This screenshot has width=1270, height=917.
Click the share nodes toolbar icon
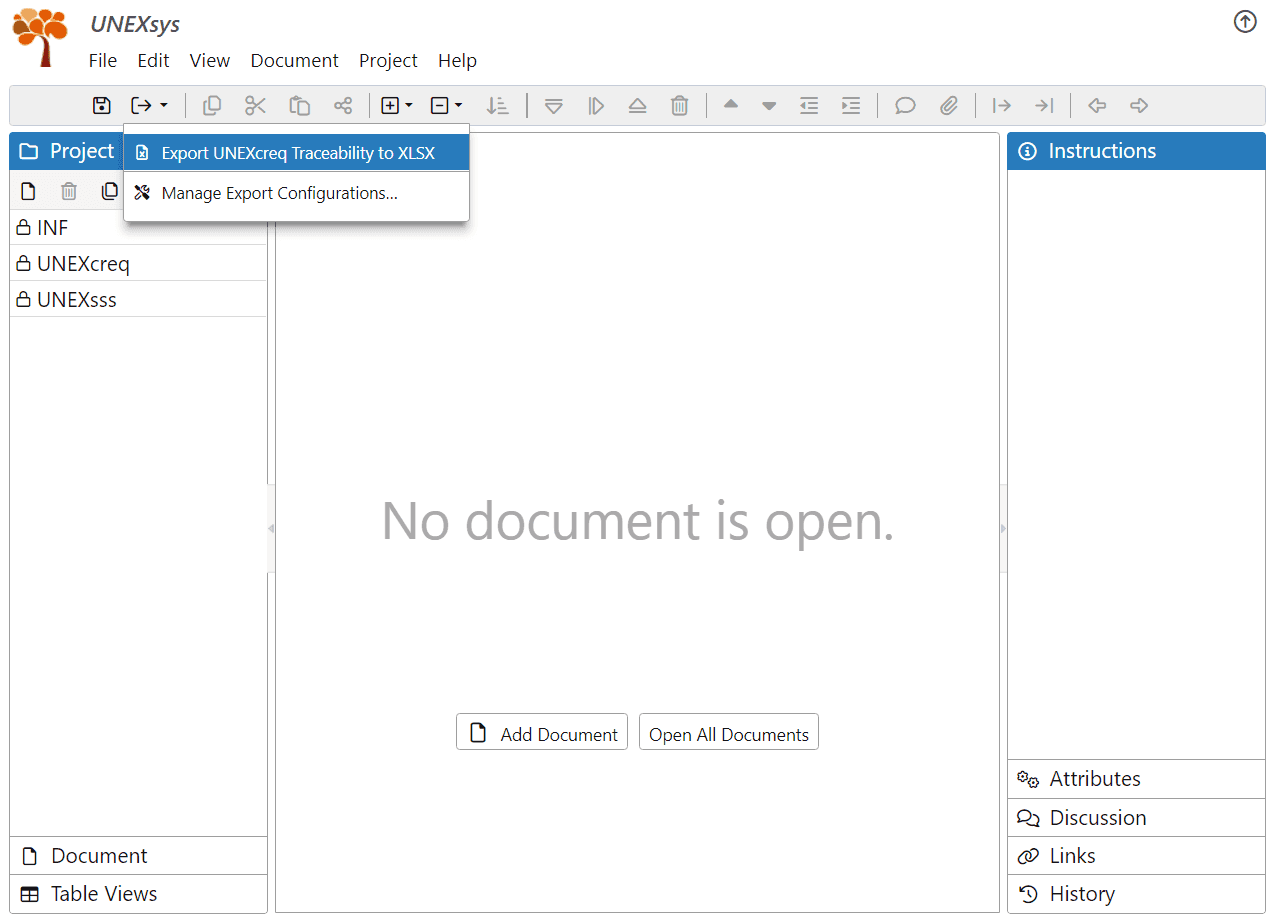(343, 105)
